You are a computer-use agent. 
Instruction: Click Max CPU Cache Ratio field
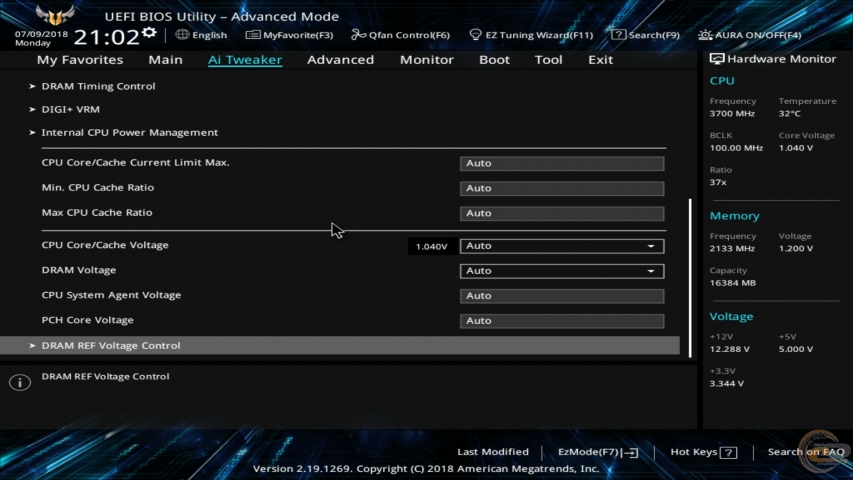tap(561, 213)
